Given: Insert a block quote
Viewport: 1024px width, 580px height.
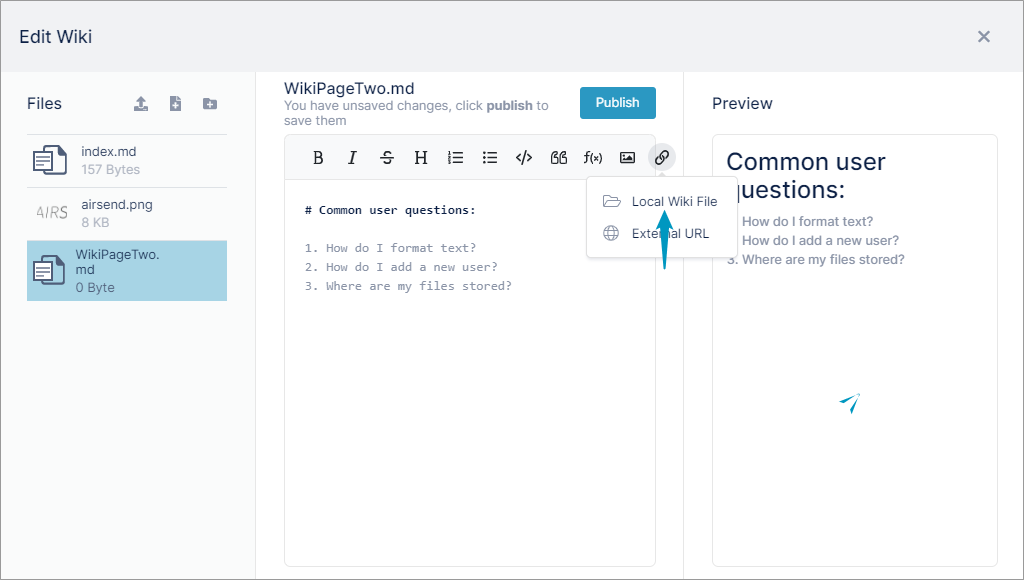Looking at the screenshot, I should click(558, 157).
